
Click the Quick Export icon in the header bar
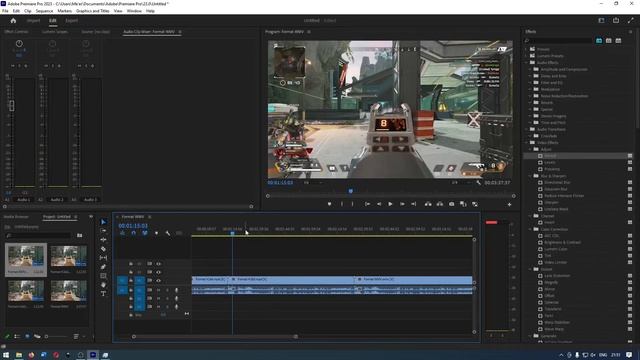(x=616, y=20)
